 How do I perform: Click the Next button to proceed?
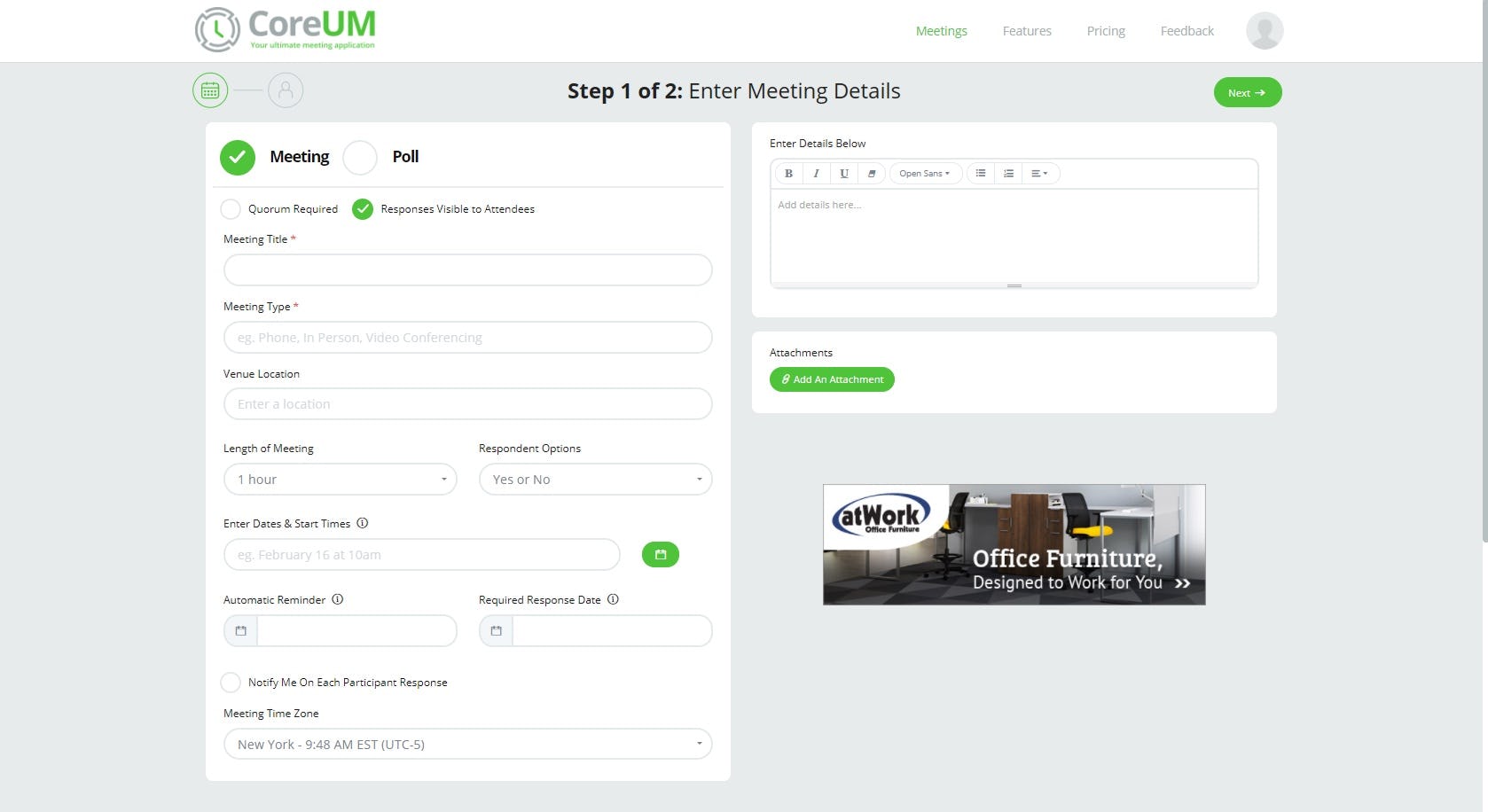click(1247, 91)
